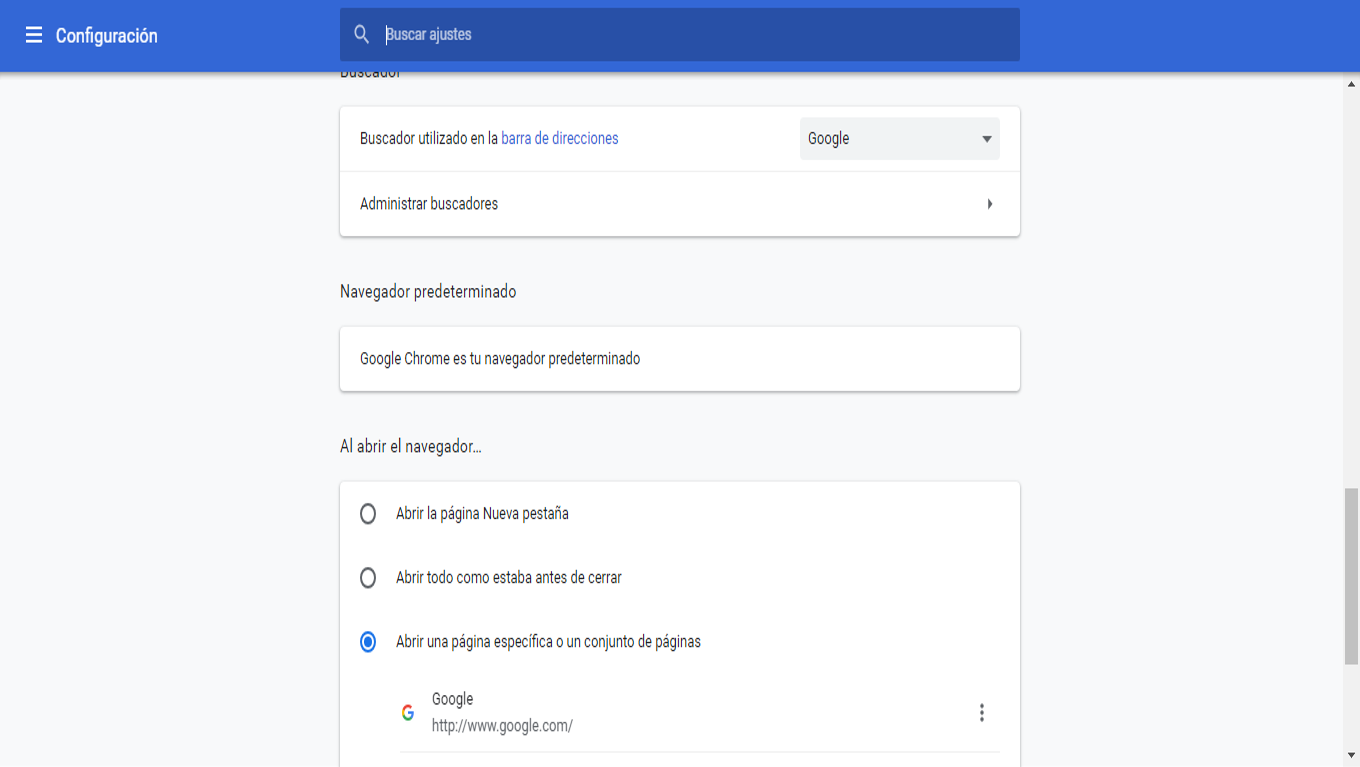Open the Google search engine dropdown
Viewport: 1360px width, 767px height.
click(898, 139)
